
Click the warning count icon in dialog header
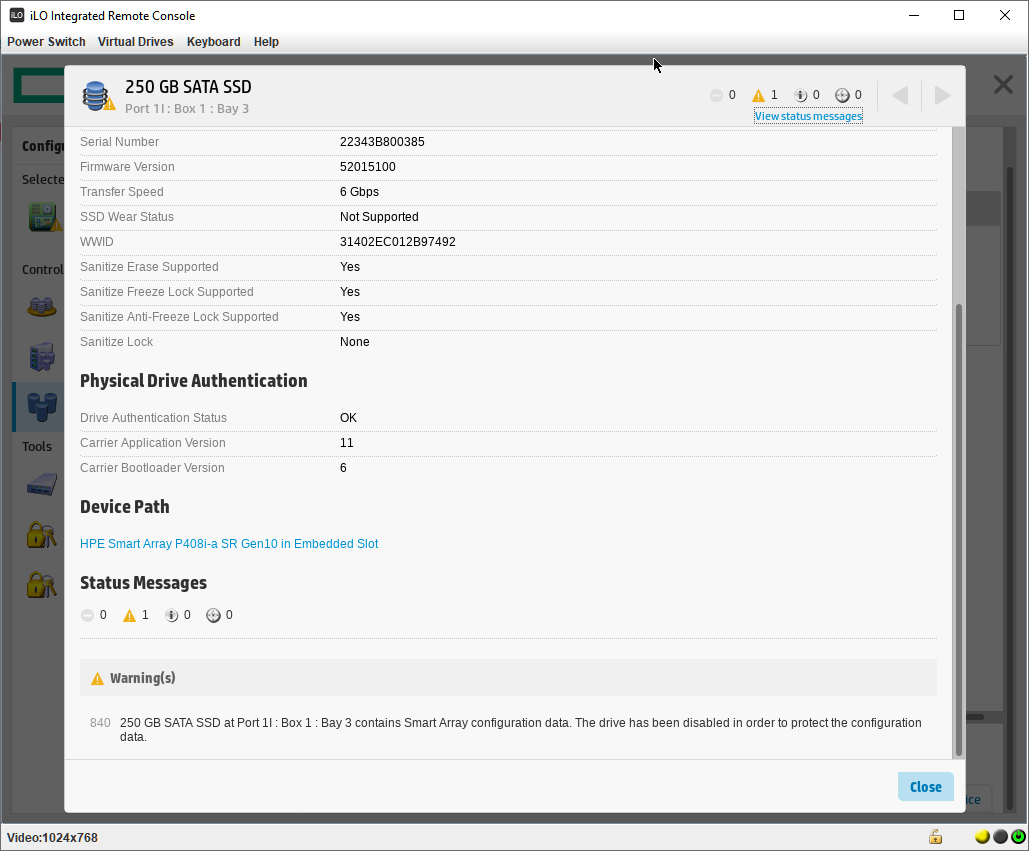click(x=758, y=96)
